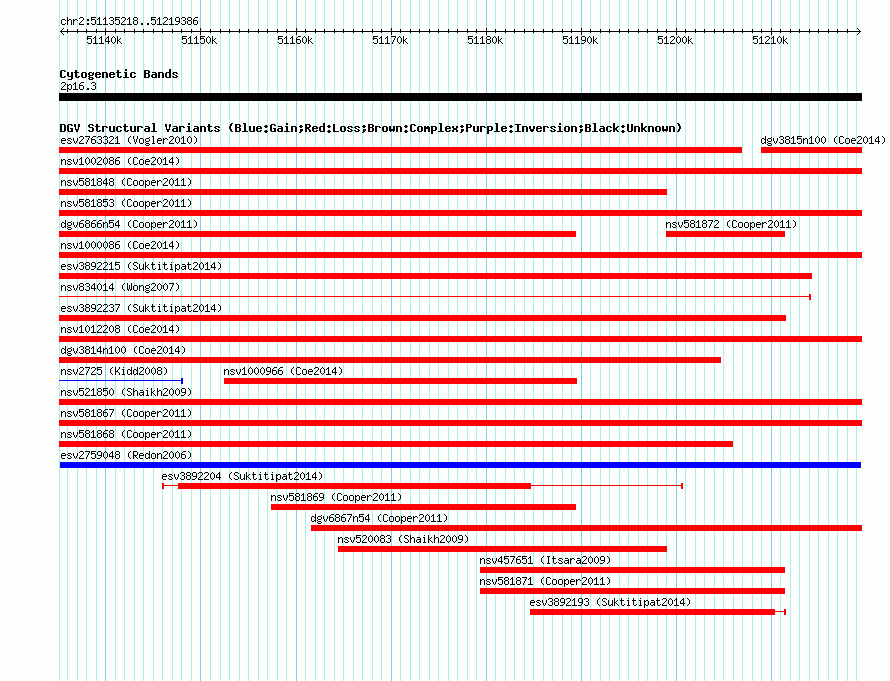The image size is (890, 681).
Task: Click the nsv521850 (Shaikh2009) label
Action: 126,392
